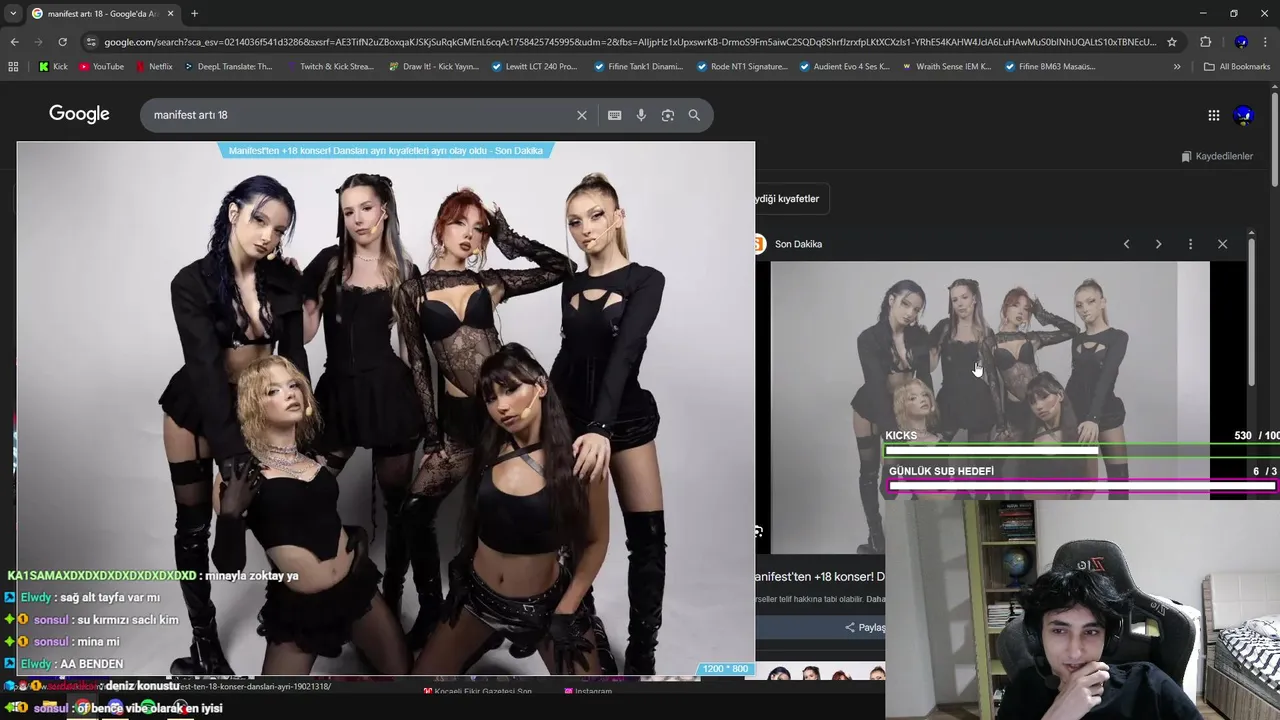Open Chrome apps grid in bookmarks bar
Image resolution: width=1280 pixels, height=720 pixels.
pyautogui.click(x=13, y=67)
